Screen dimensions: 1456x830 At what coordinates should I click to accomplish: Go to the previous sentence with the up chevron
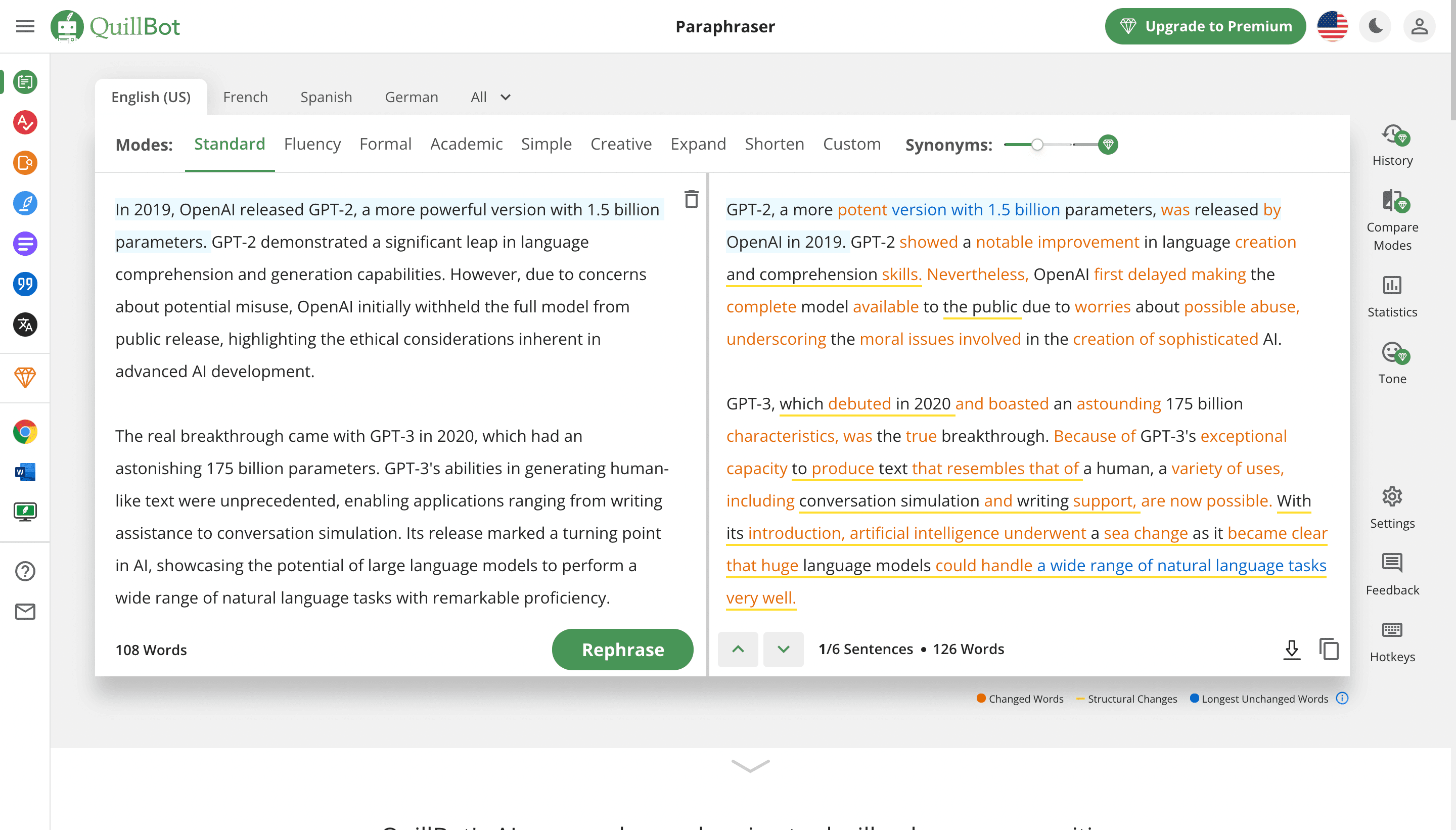point(738,650)
